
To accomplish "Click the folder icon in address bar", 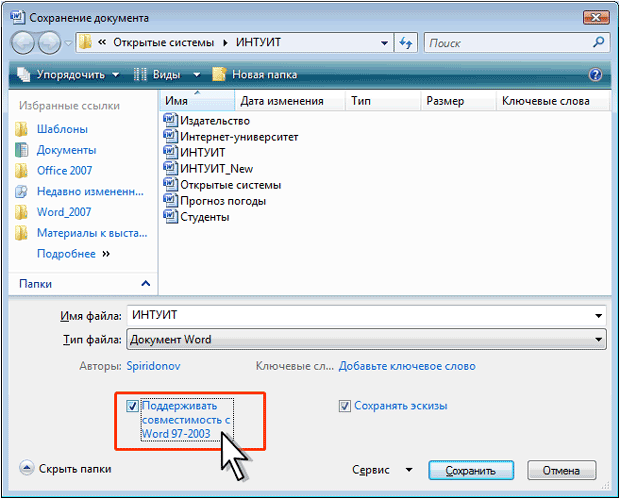I will 85,42.
